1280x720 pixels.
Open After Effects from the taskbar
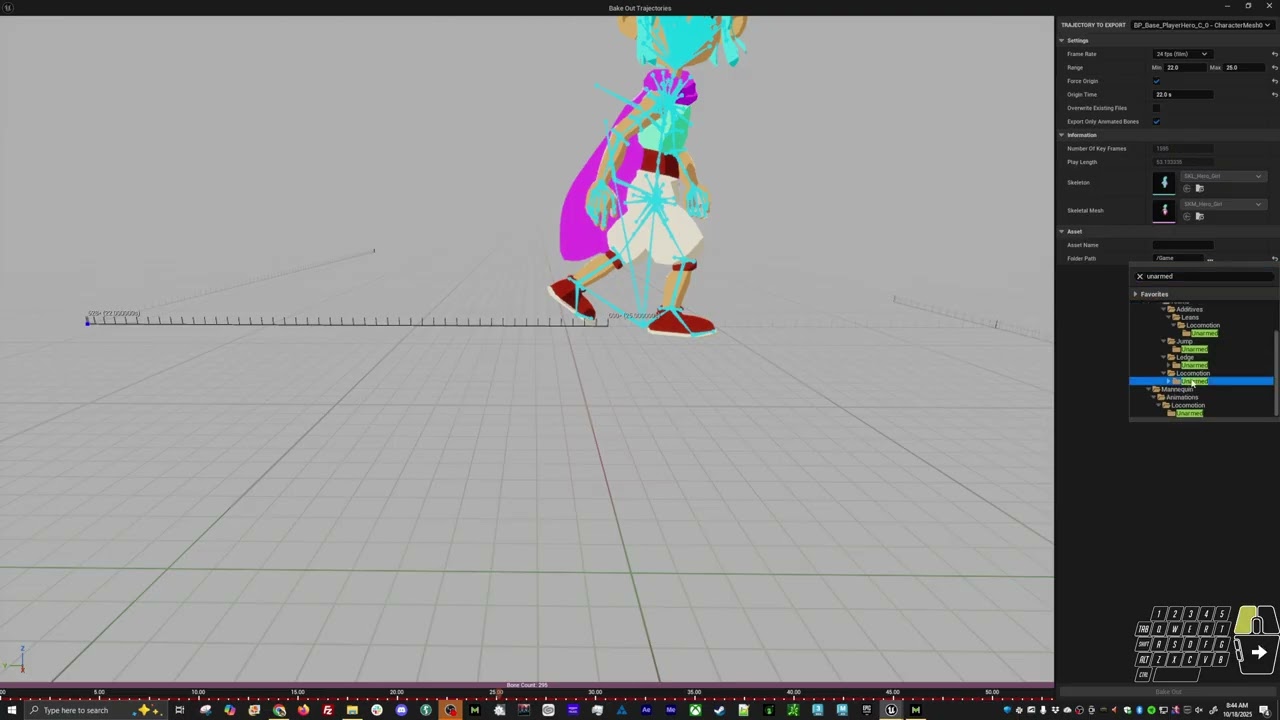click(x=646, y=710)
